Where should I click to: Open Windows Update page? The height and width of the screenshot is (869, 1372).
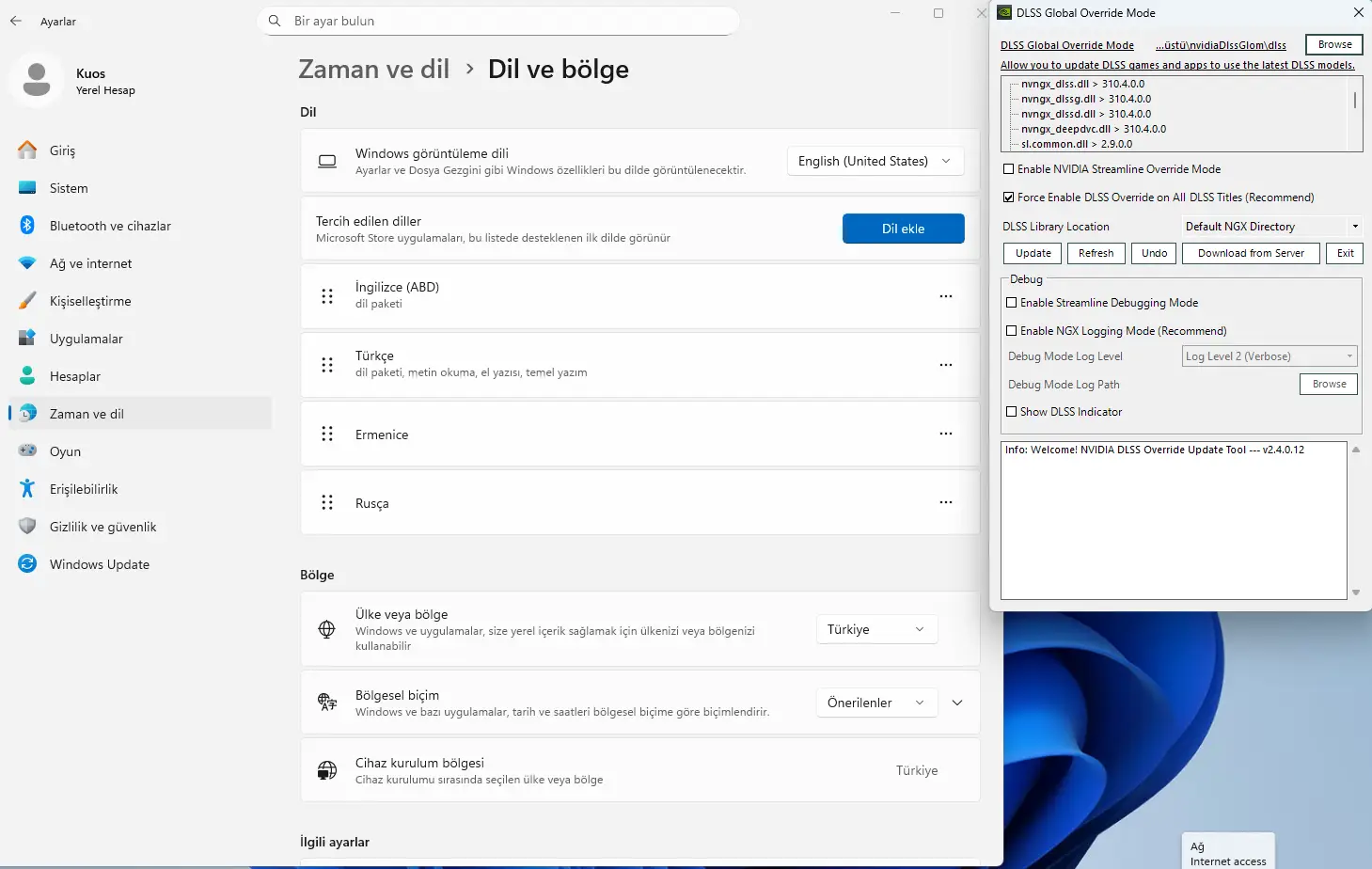(x=99, y=564)
